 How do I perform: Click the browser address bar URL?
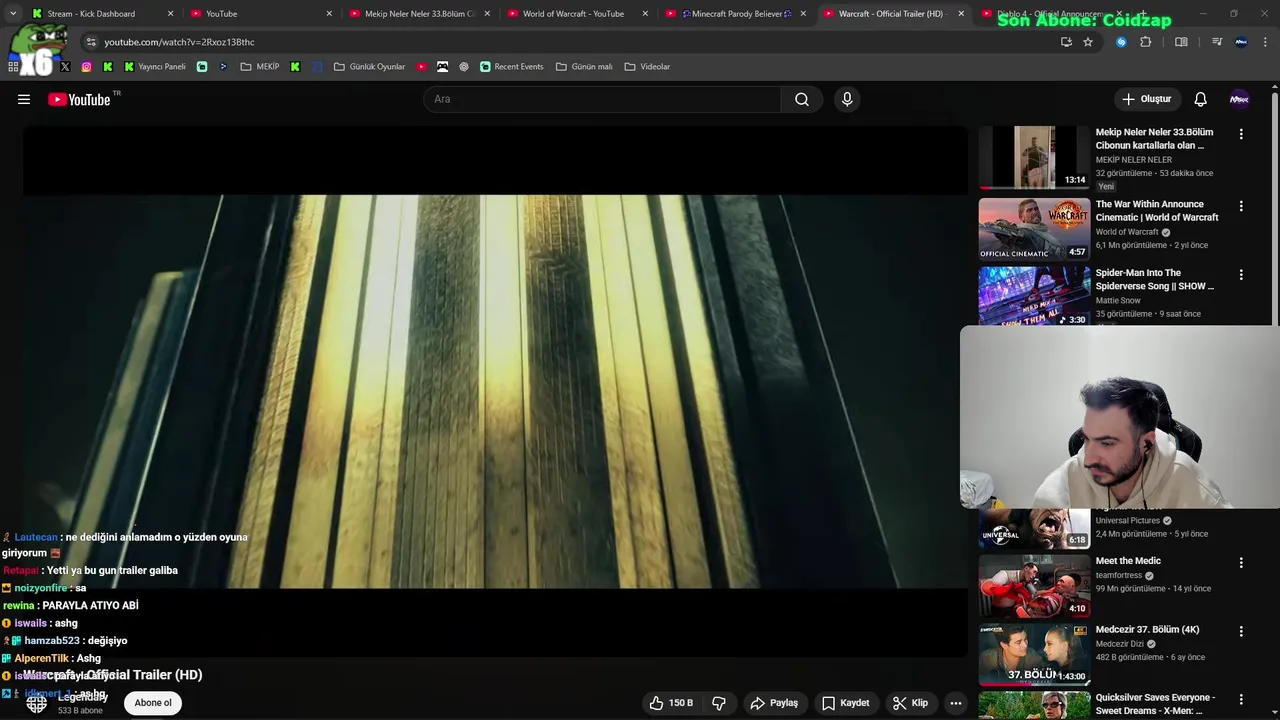tap(180, 42)
